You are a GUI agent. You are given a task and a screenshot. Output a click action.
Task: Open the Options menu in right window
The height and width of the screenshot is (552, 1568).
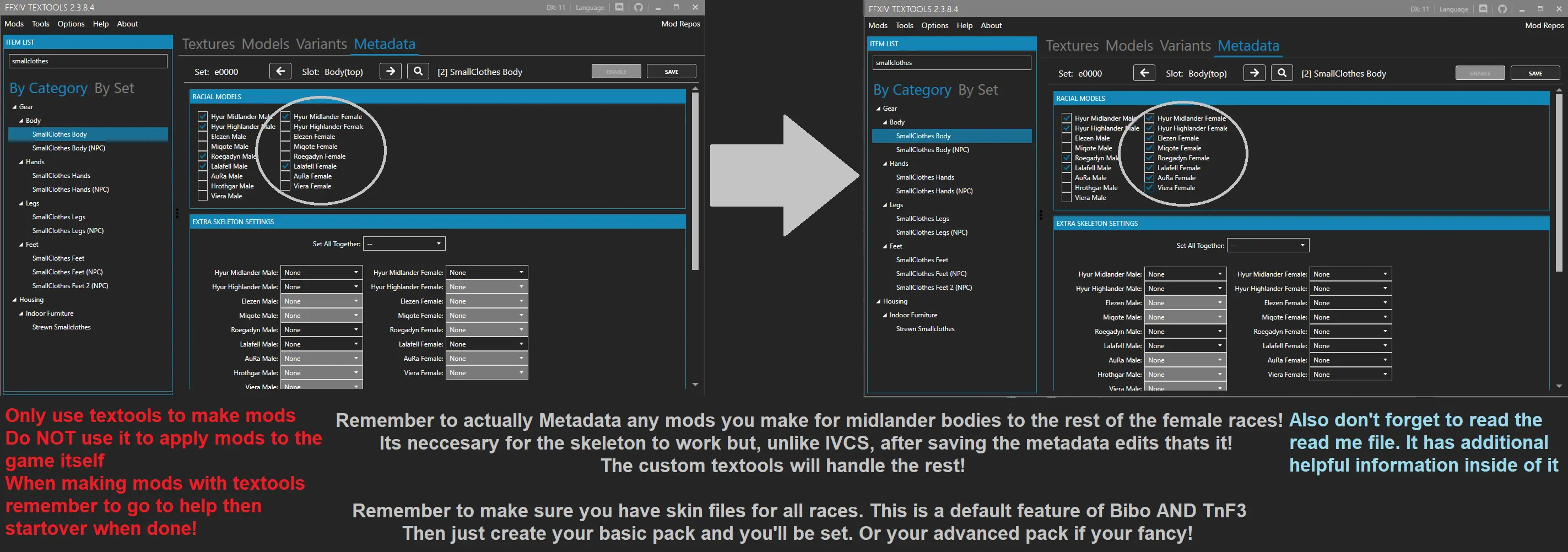[934, 25]
